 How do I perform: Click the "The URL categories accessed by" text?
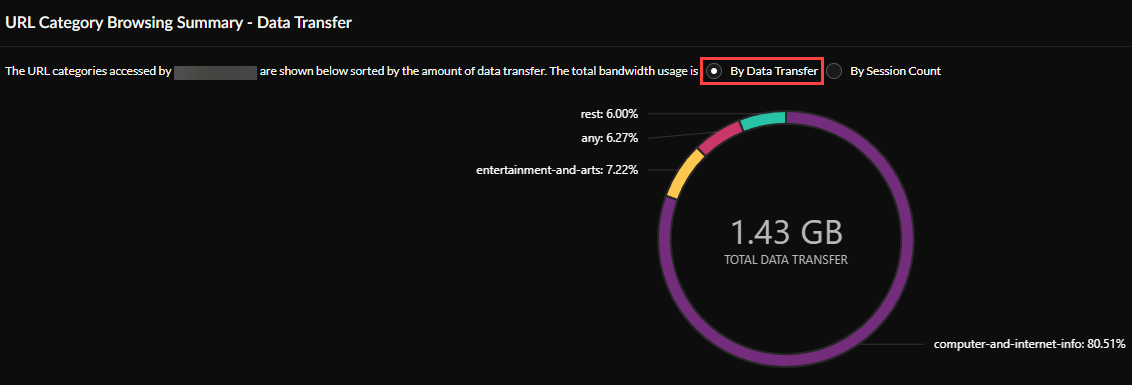(88, 72)
